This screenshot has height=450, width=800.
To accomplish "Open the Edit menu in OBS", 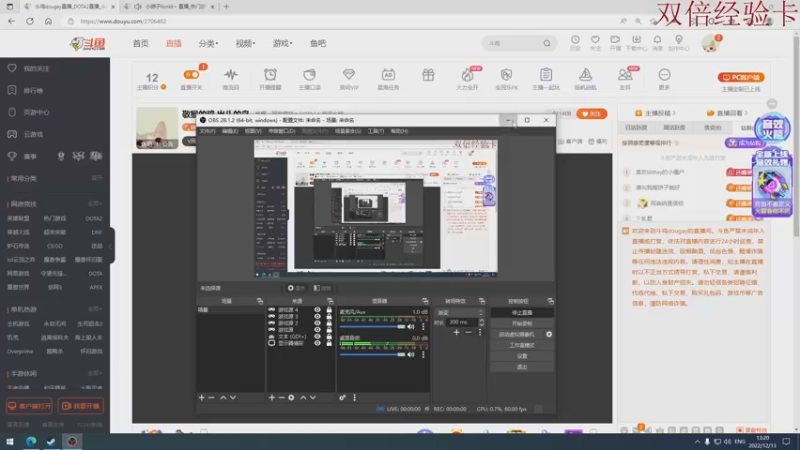I will 230,131.
